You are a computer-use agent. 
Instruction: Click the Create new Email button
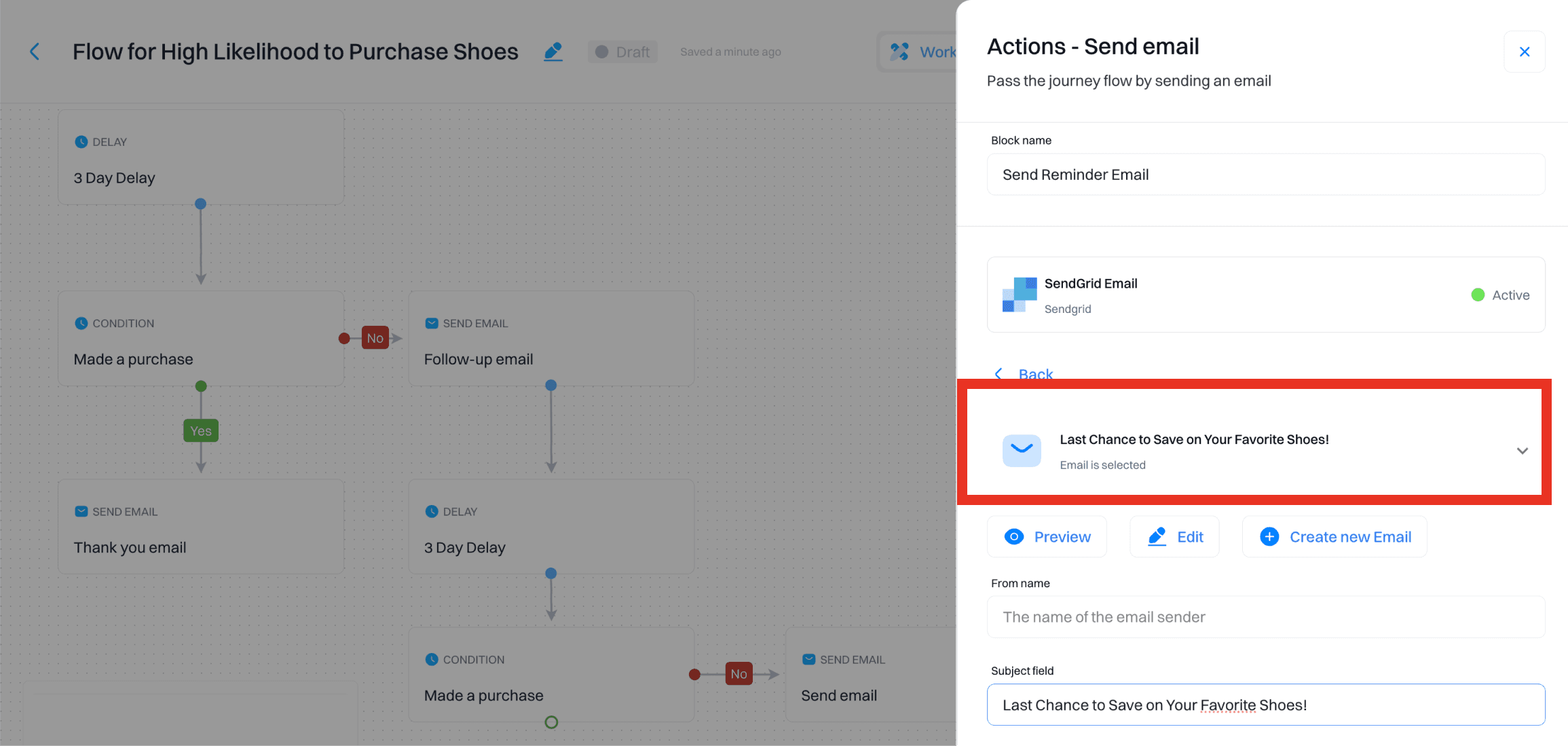1334,537
